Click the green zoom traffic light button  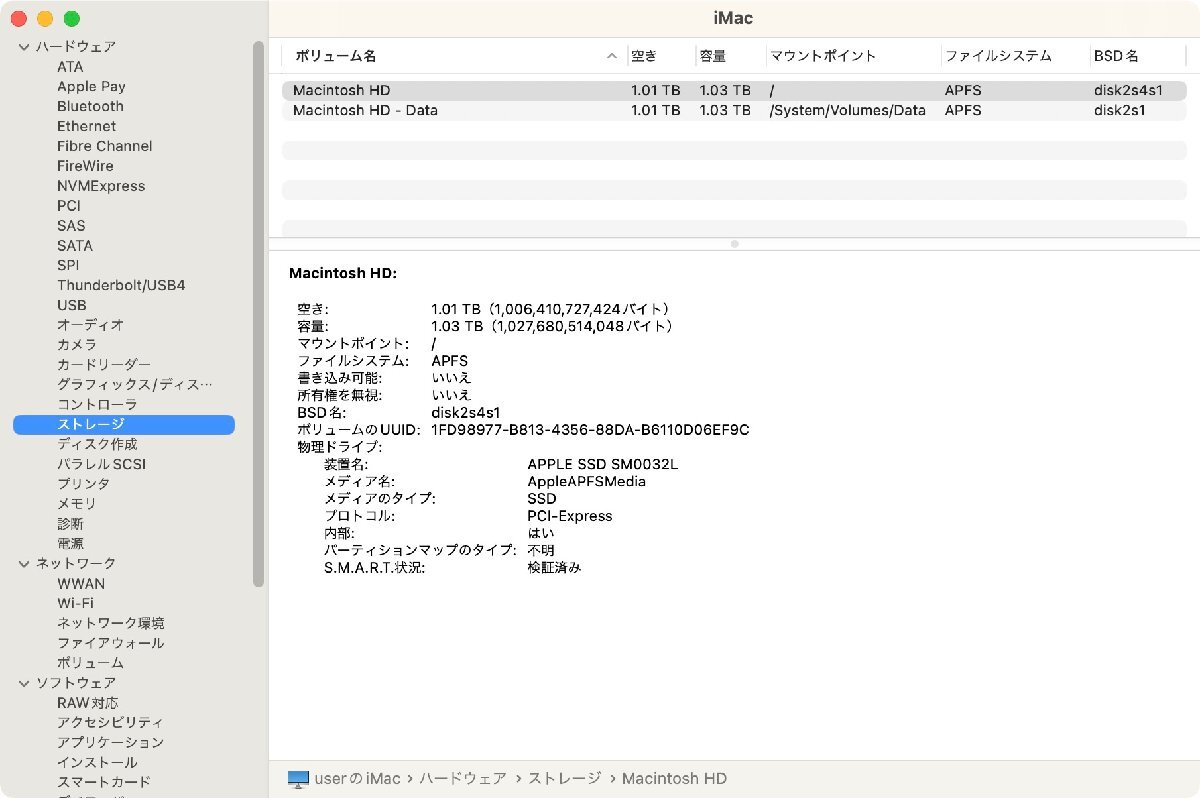[70, 18]
